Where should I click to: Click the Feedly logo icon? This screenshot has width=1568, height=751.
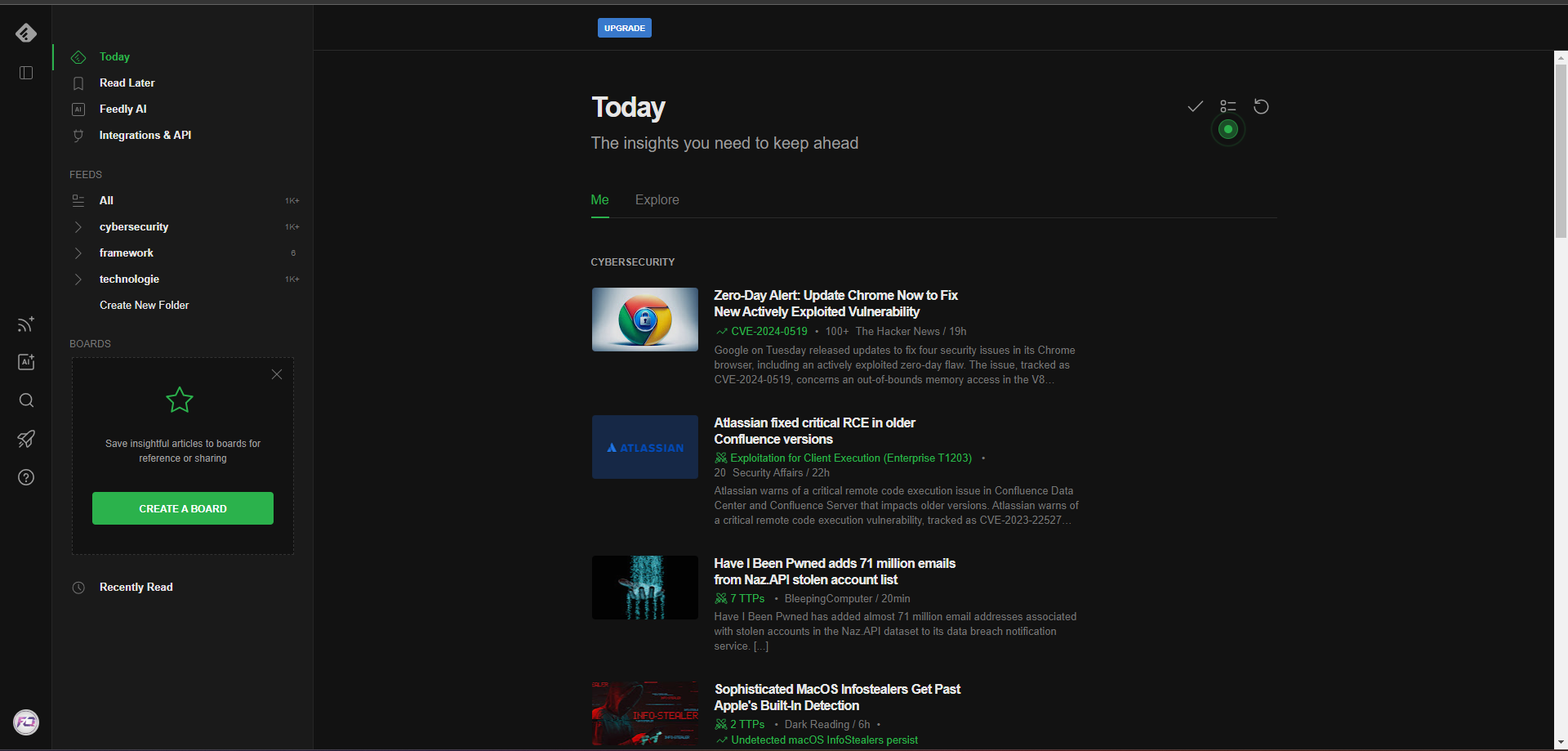click(25, 33)
